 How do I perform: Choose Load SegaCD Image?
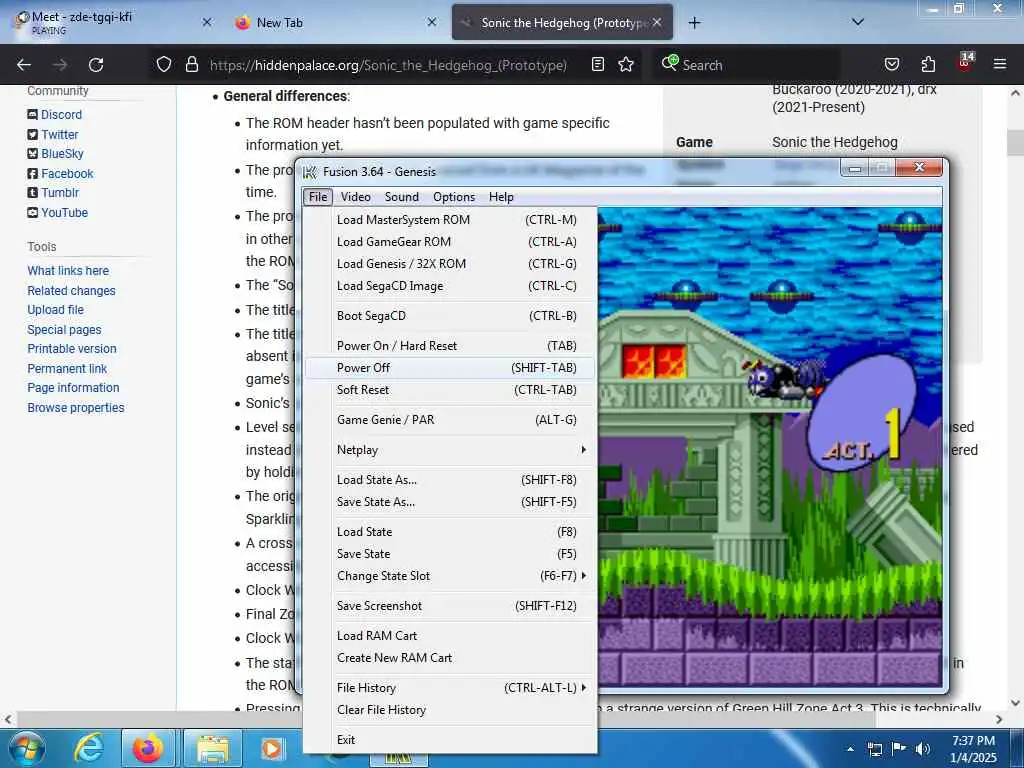(450, 286)
